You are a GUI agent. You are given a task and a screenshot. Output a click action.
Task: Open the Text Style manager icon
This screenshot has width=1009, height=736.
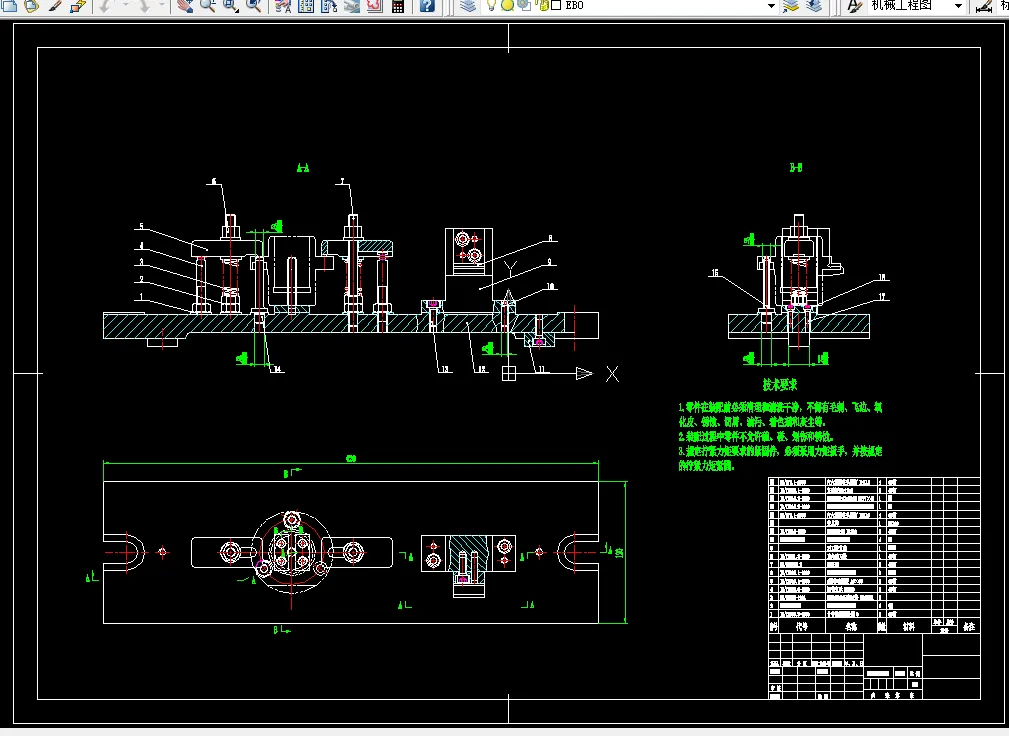pos(854,6)
